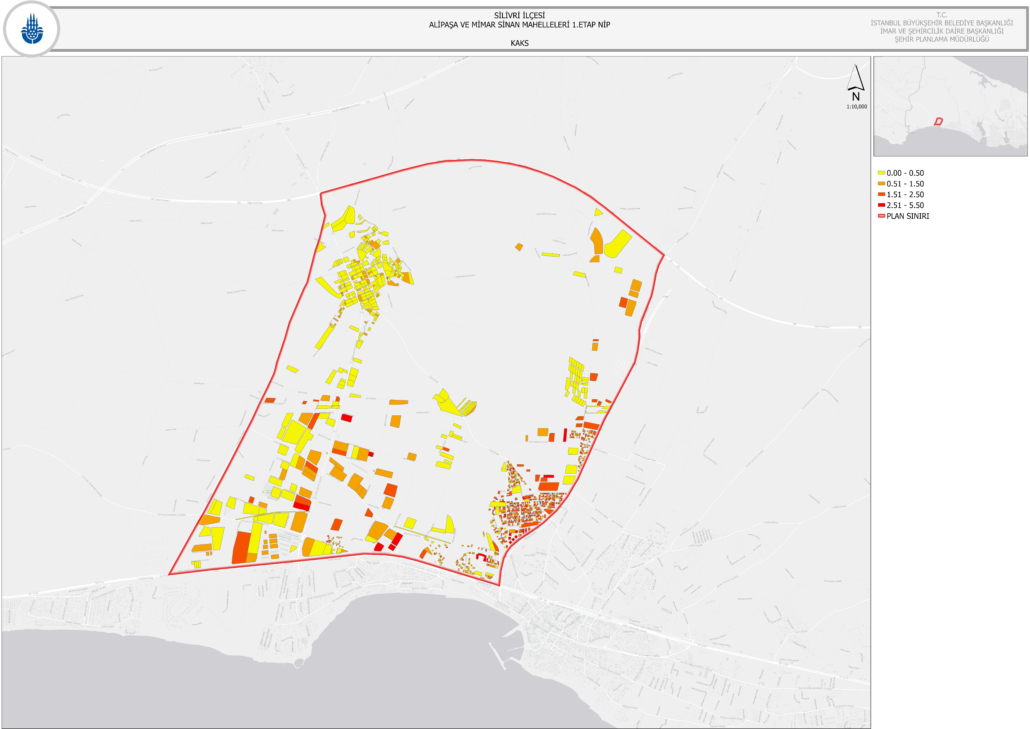Click the 0.00 - 0.50 legend label
Viewport: 1030px width, 729px height.
click(906, 173)
